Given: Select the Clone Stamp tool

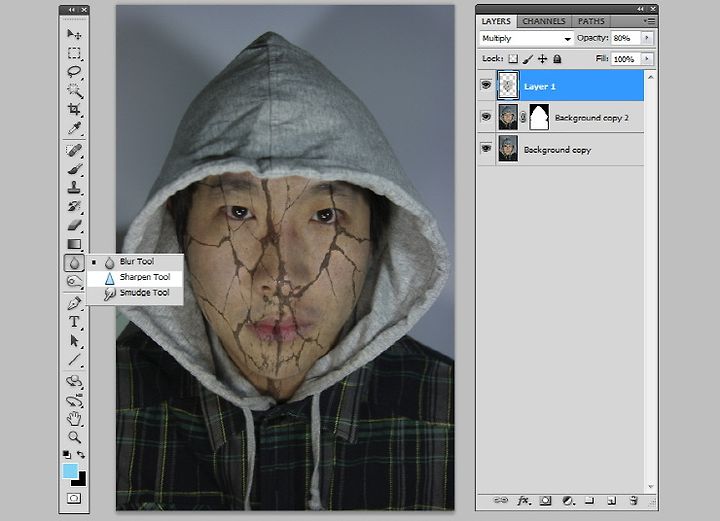Looking at the screenshot, I should tap(74, 188).
